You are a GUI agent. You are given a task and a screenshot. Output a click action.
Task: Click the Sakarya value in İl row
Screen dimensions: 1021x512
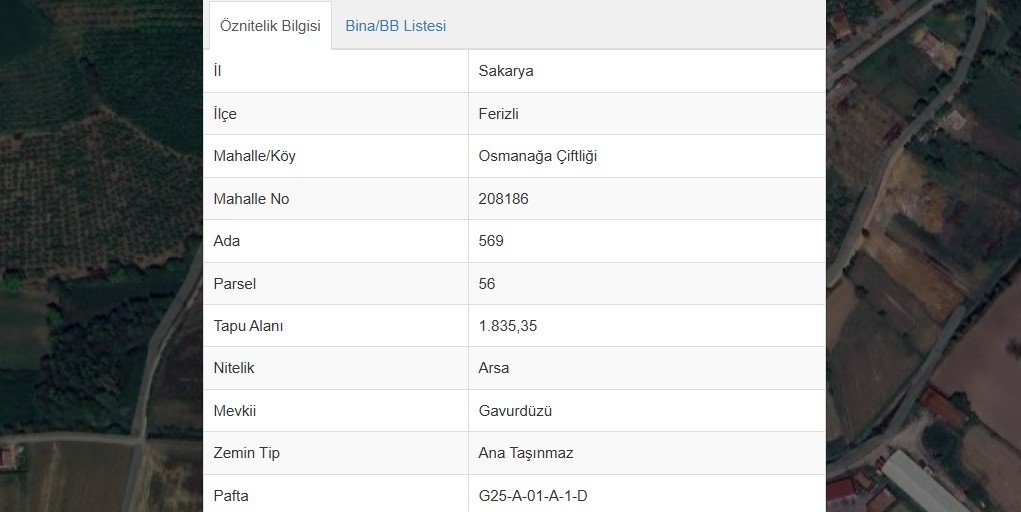pos(506,71)
